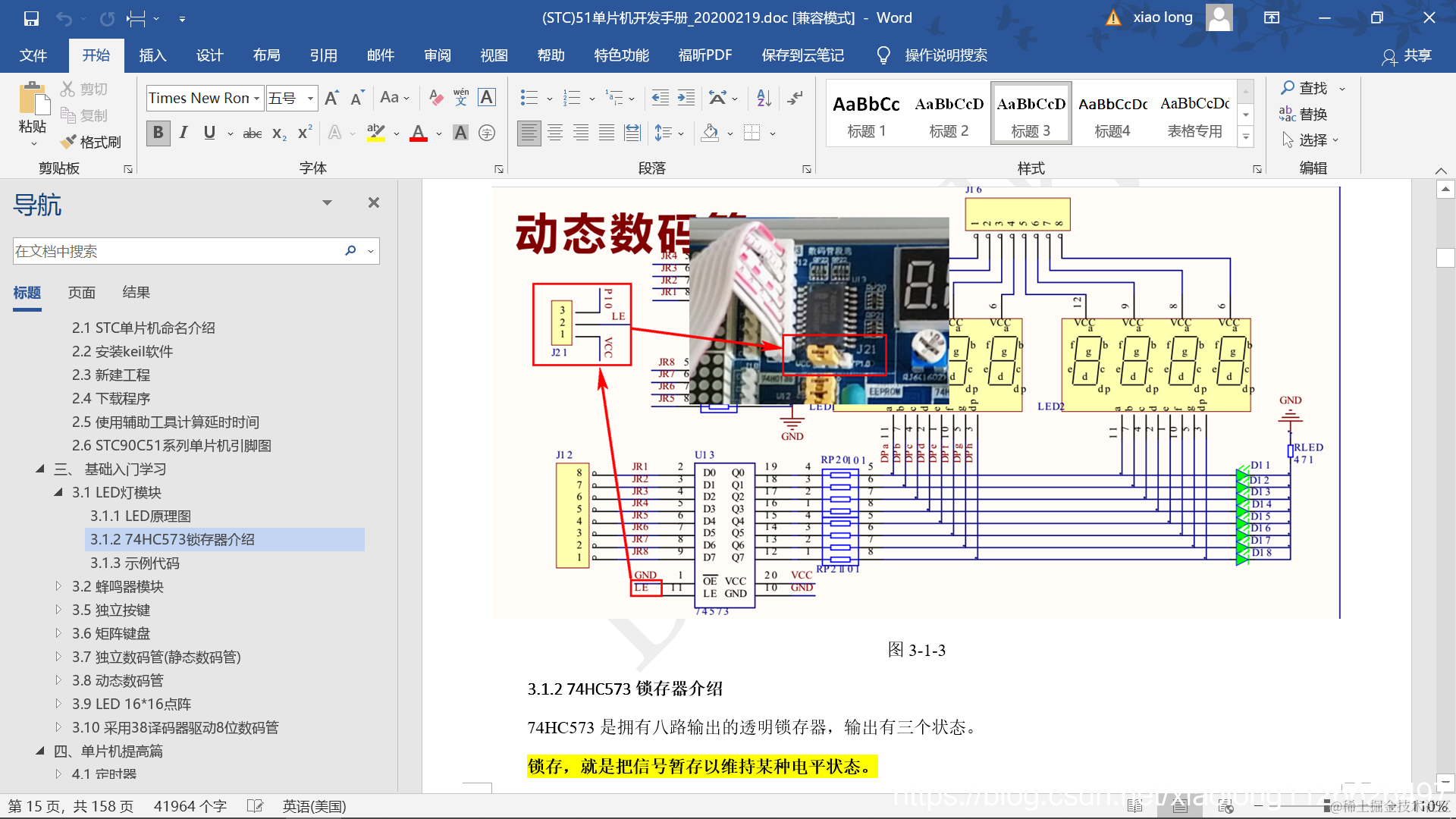1456x819 pixels.
Task: Toggle Bold formatting button
Action: (x=158, y=133)
